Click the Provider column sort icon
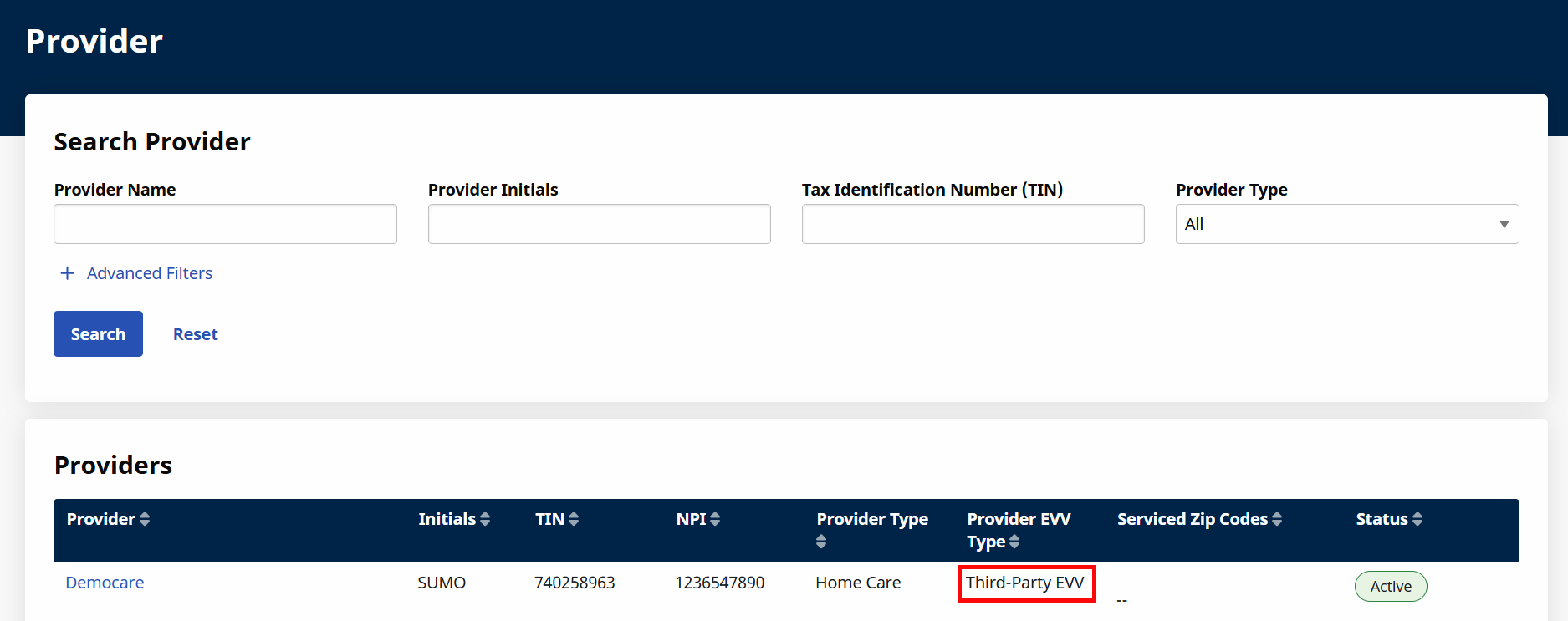 [x=145, y=519]
